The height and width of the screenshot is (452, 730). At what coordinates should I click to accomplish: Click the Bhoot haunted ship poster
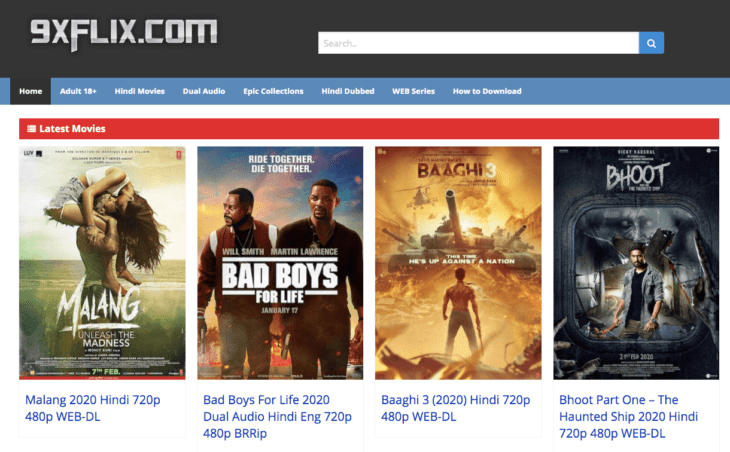[x=636, y=263]
